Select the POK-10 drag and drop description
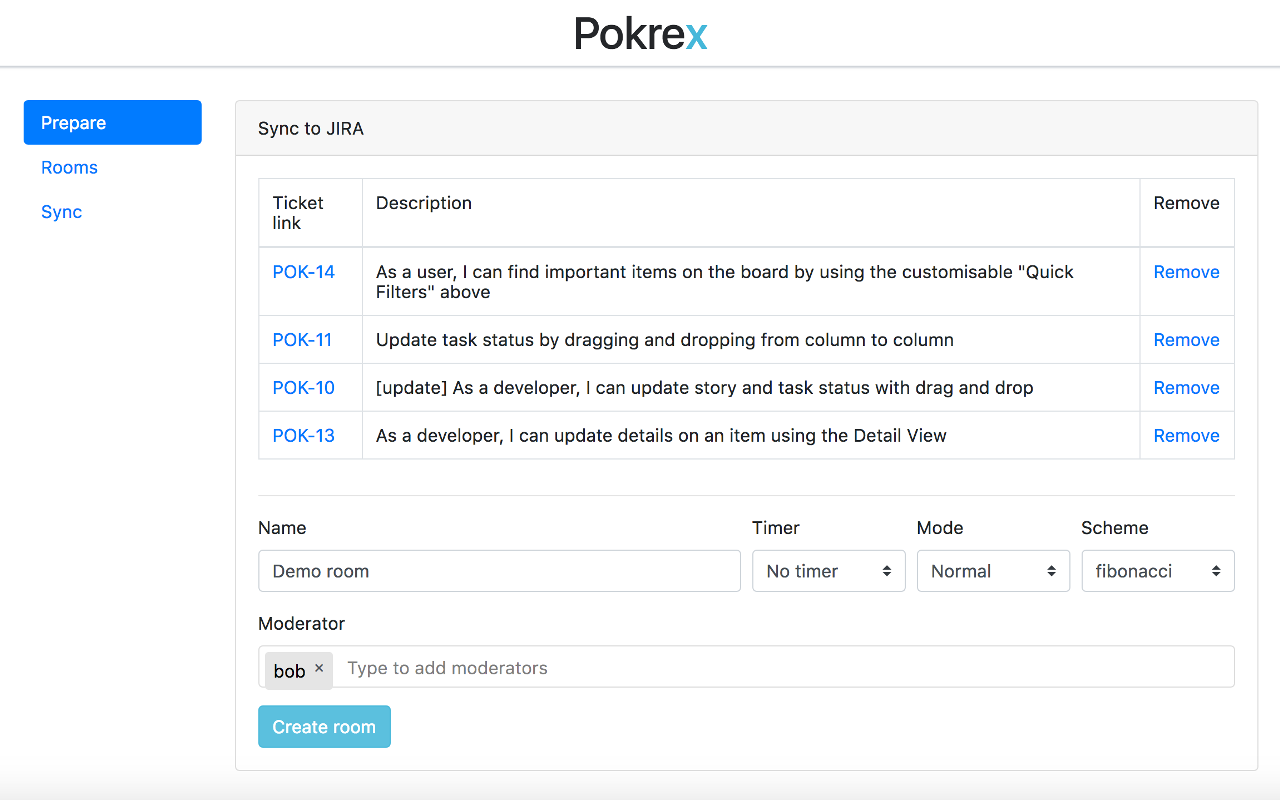 click(x=705, y=388)
